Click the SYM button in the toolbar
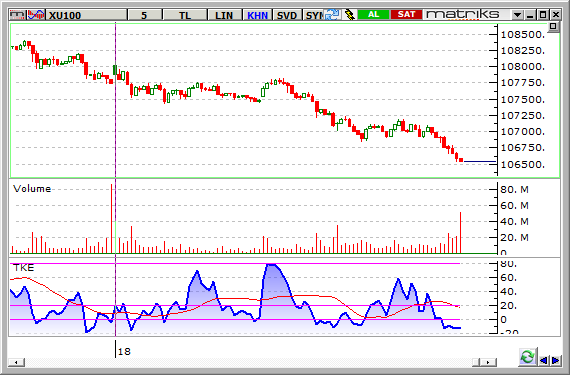570x375 pixels. tap(313, 15)
